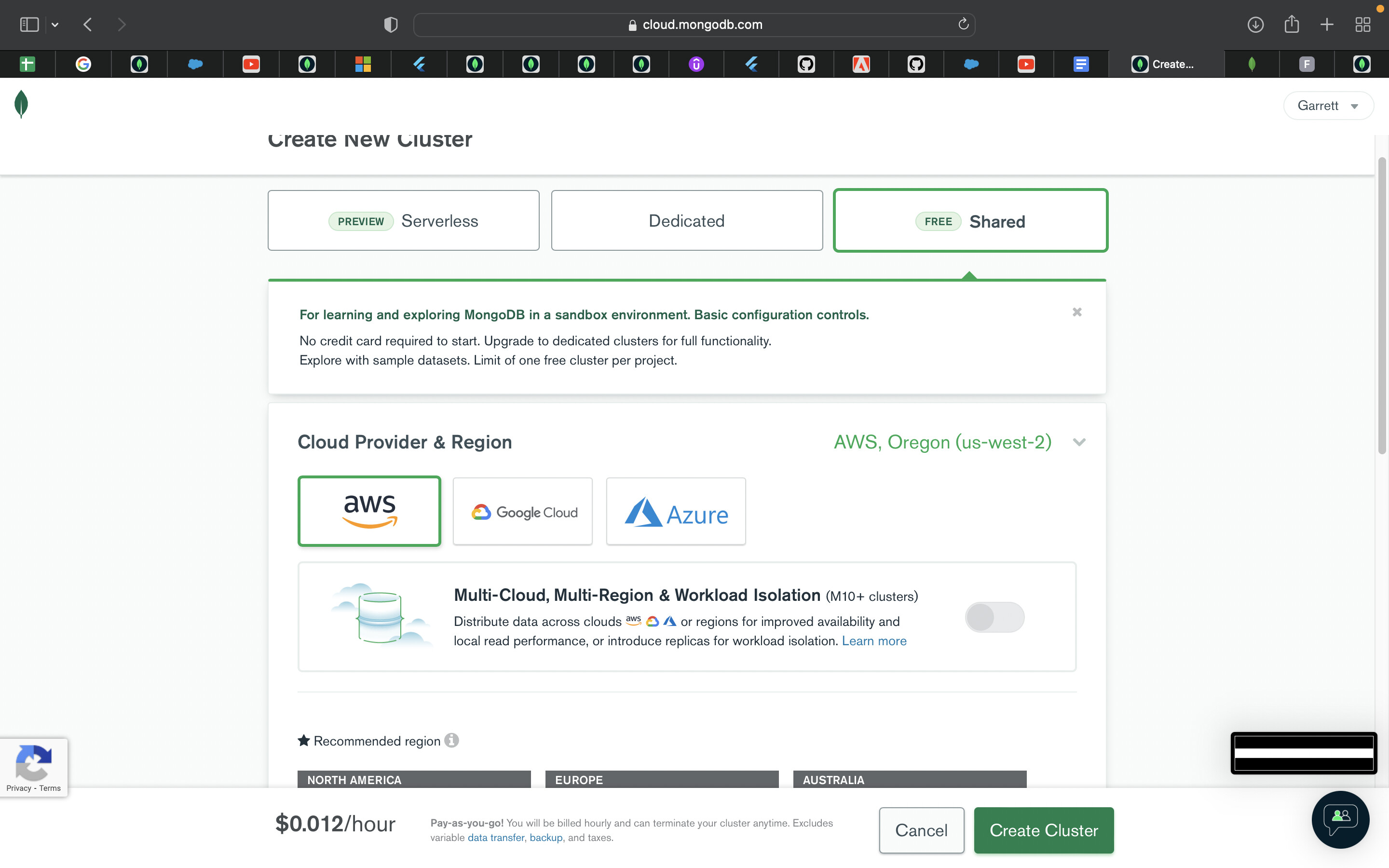1389x868 pixels.
Task: Click the Recommended region info icon
Action: point(452,741)
